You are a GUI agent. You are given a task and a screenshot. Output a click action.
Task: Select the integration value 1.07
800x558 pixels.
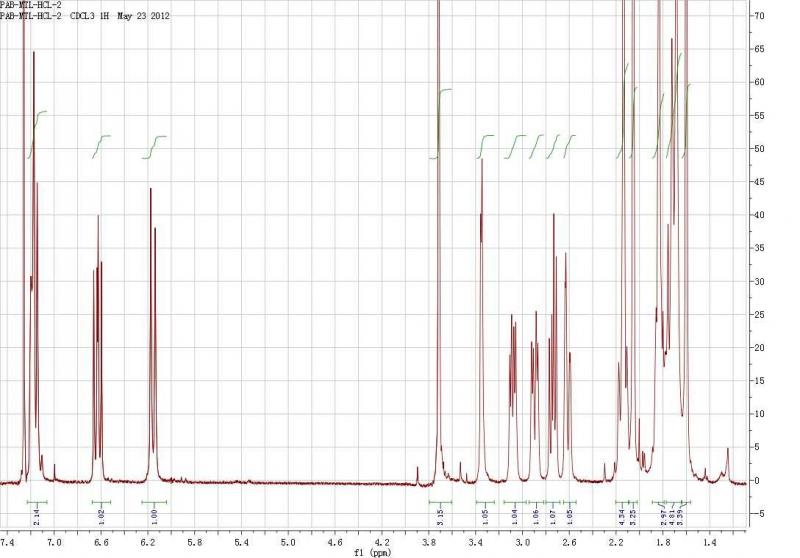click(553, 518)
